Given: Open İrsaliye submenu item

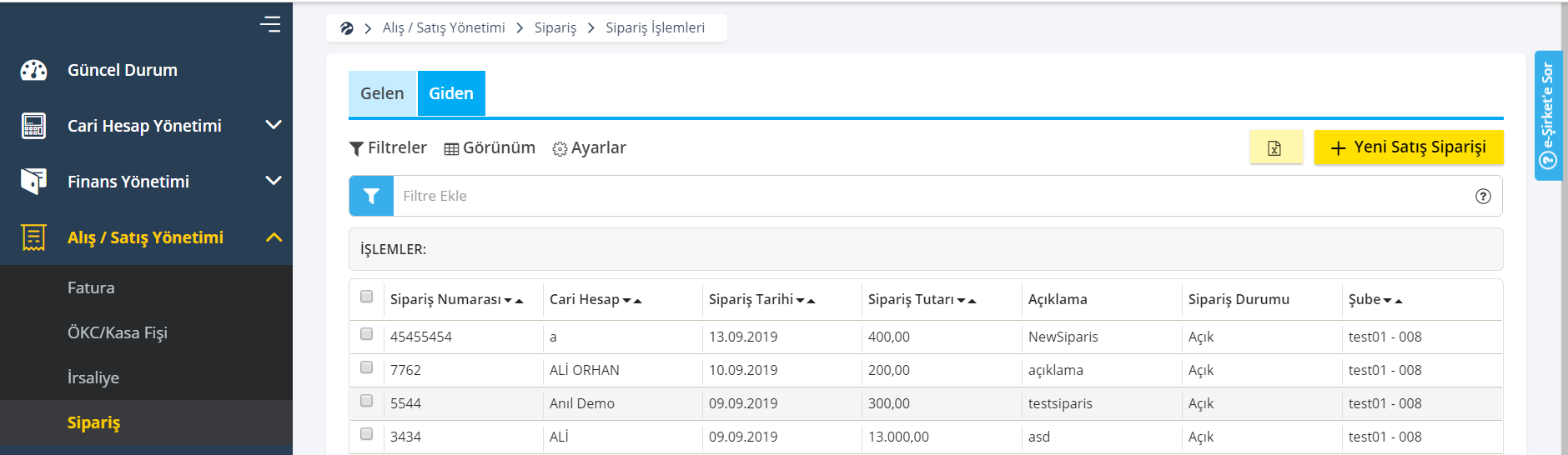Looking at the screenshot, I should [93, 377].
